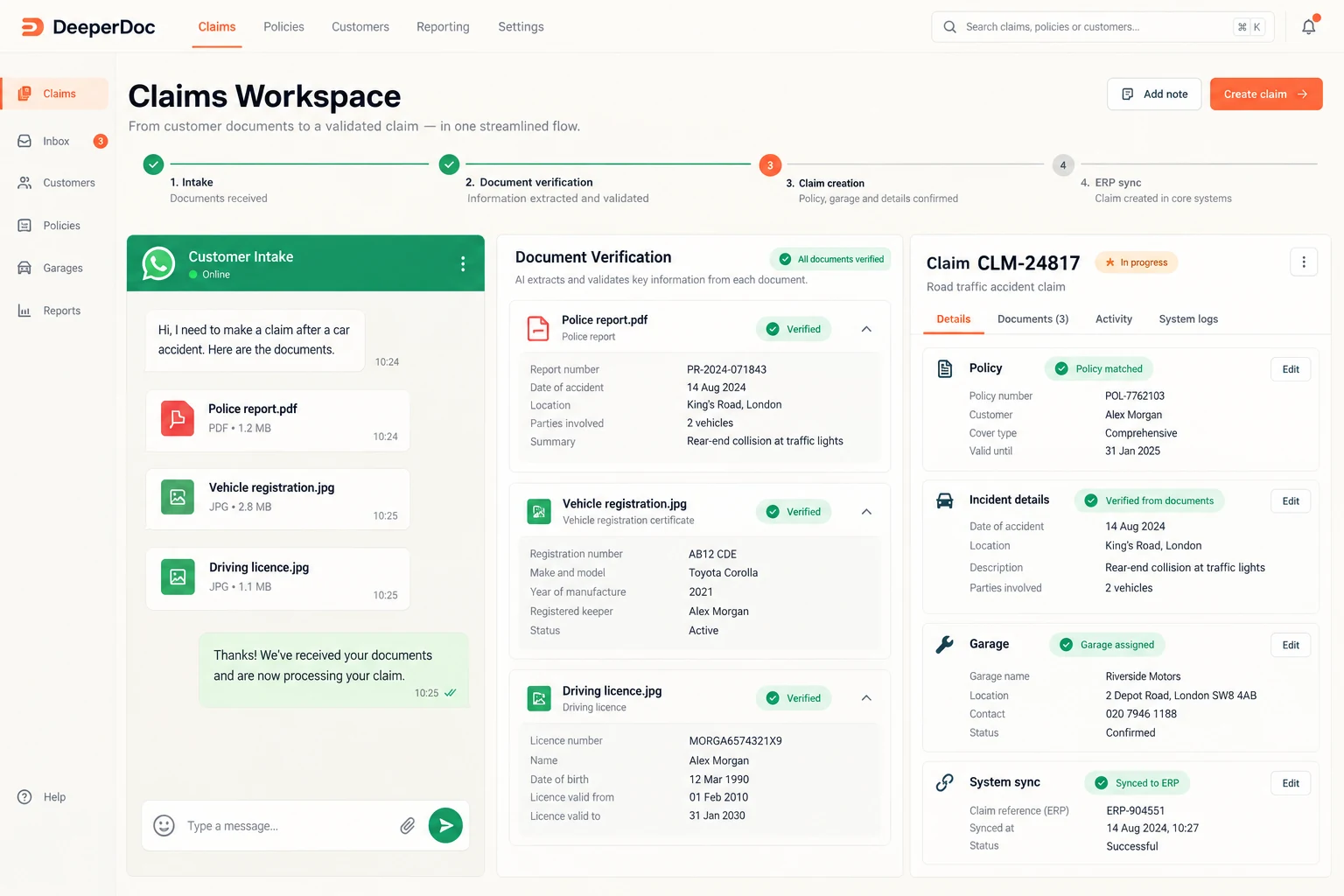The image size is (1344, 896).
Task: Click the search magnifier icon
Action: (949, 27)
